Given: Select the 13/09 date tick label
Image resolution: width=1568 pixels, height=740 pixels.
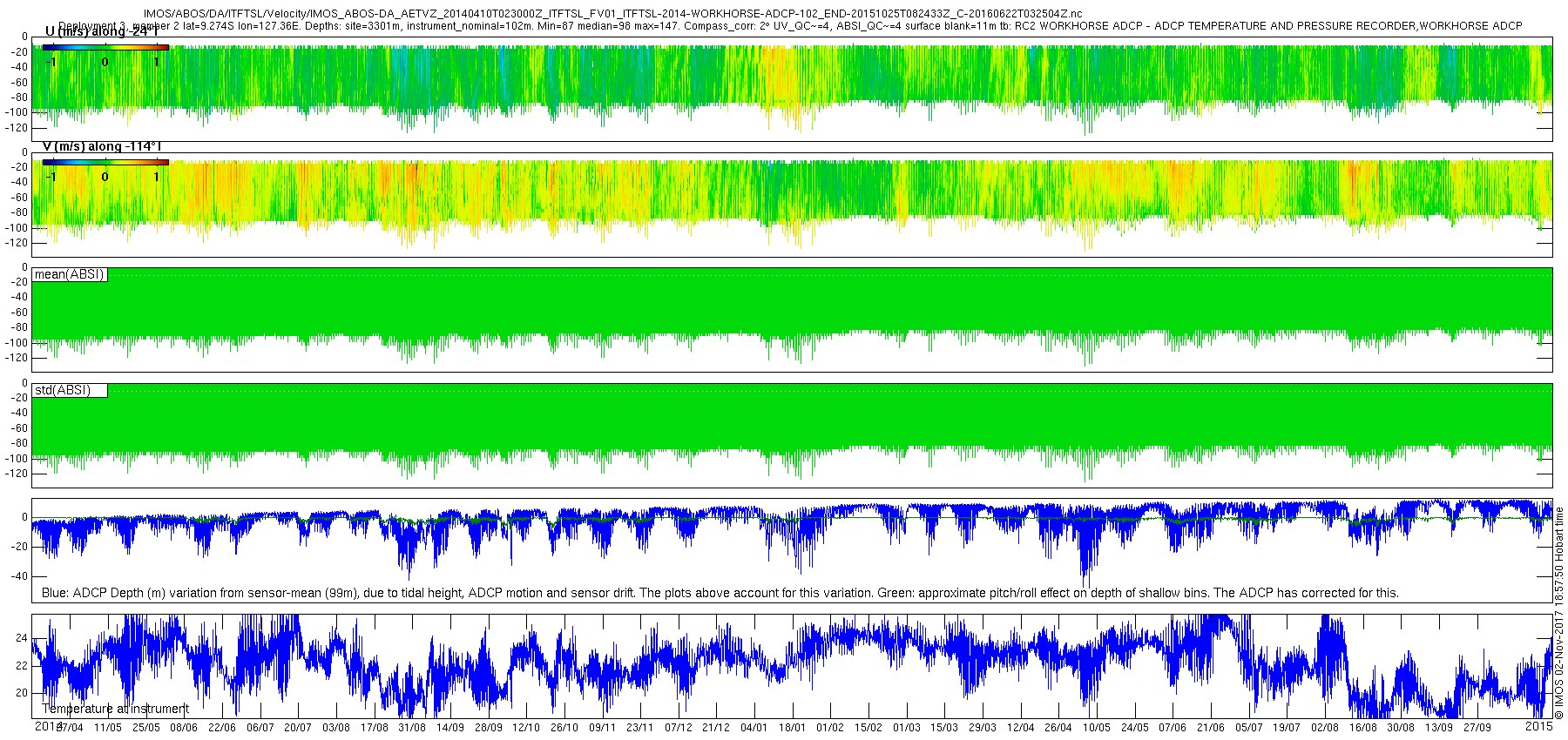Looking at the screenshot, I should 1439,728.
